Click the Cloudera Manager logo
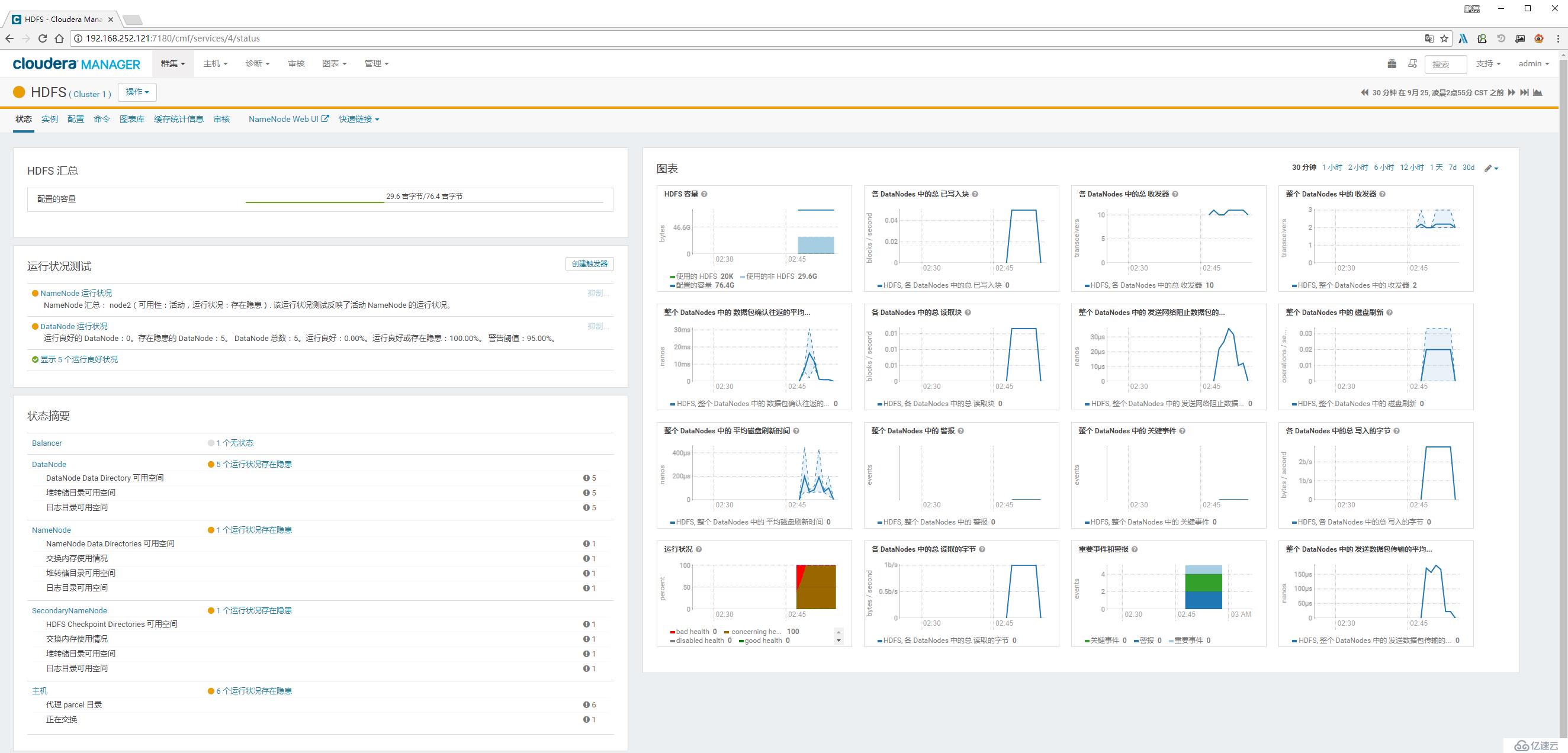Viewport: 1568px width, 753px height. 77,64
